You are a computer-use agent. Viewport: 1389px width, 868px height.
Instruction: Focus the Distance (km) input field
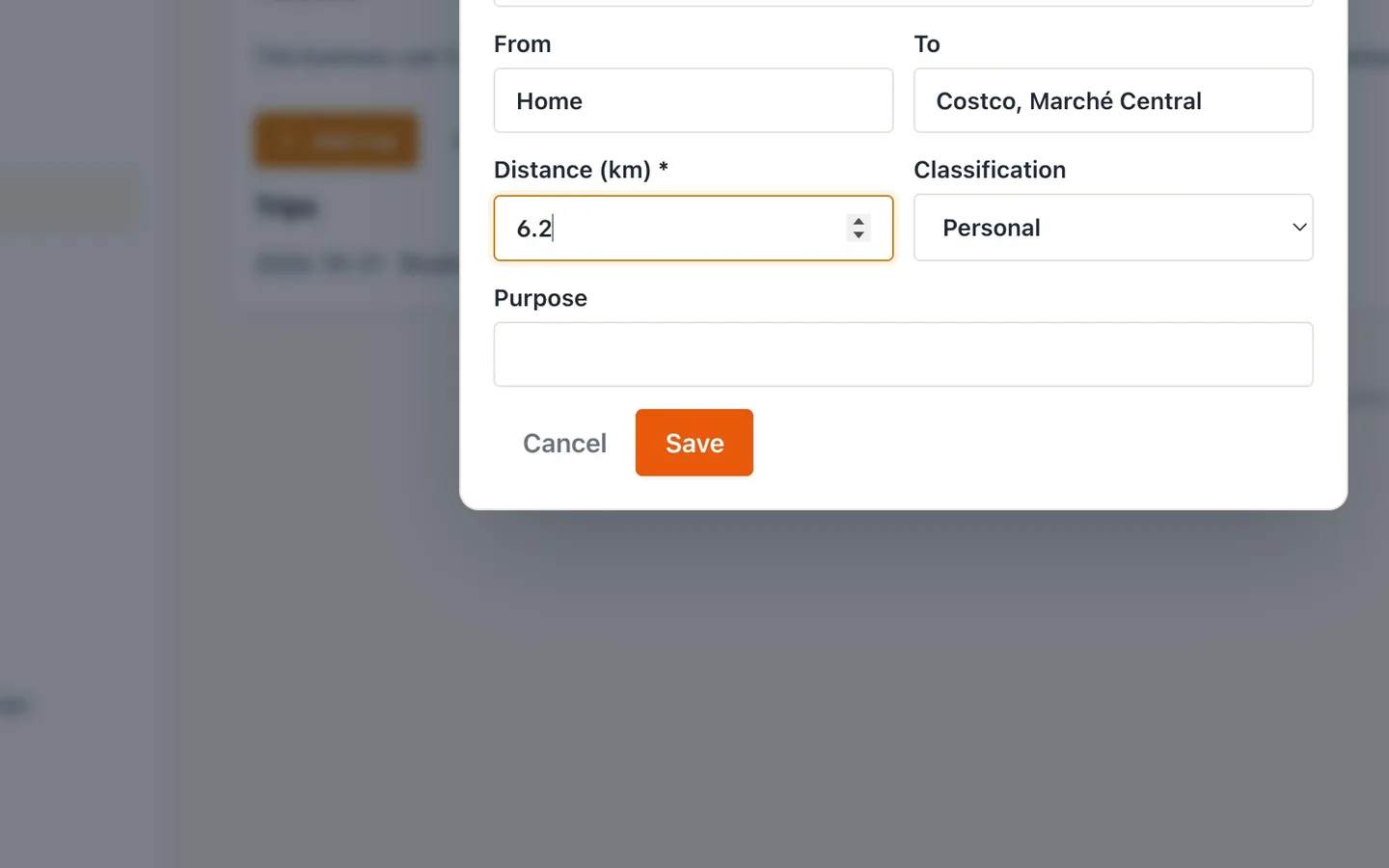693,228
